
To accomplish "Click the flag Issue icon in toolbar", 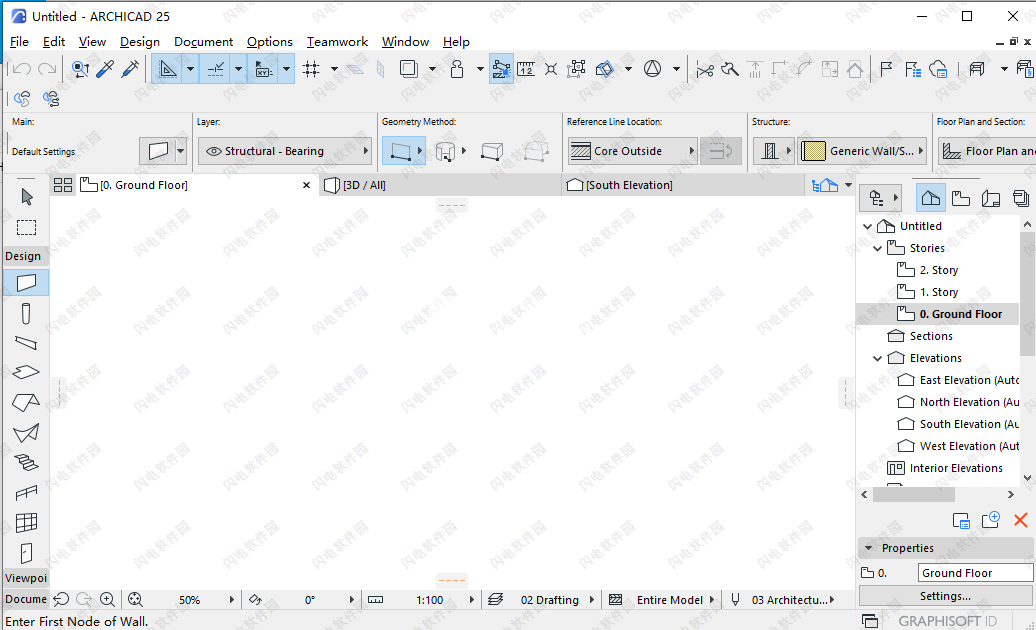I will 886,69.
